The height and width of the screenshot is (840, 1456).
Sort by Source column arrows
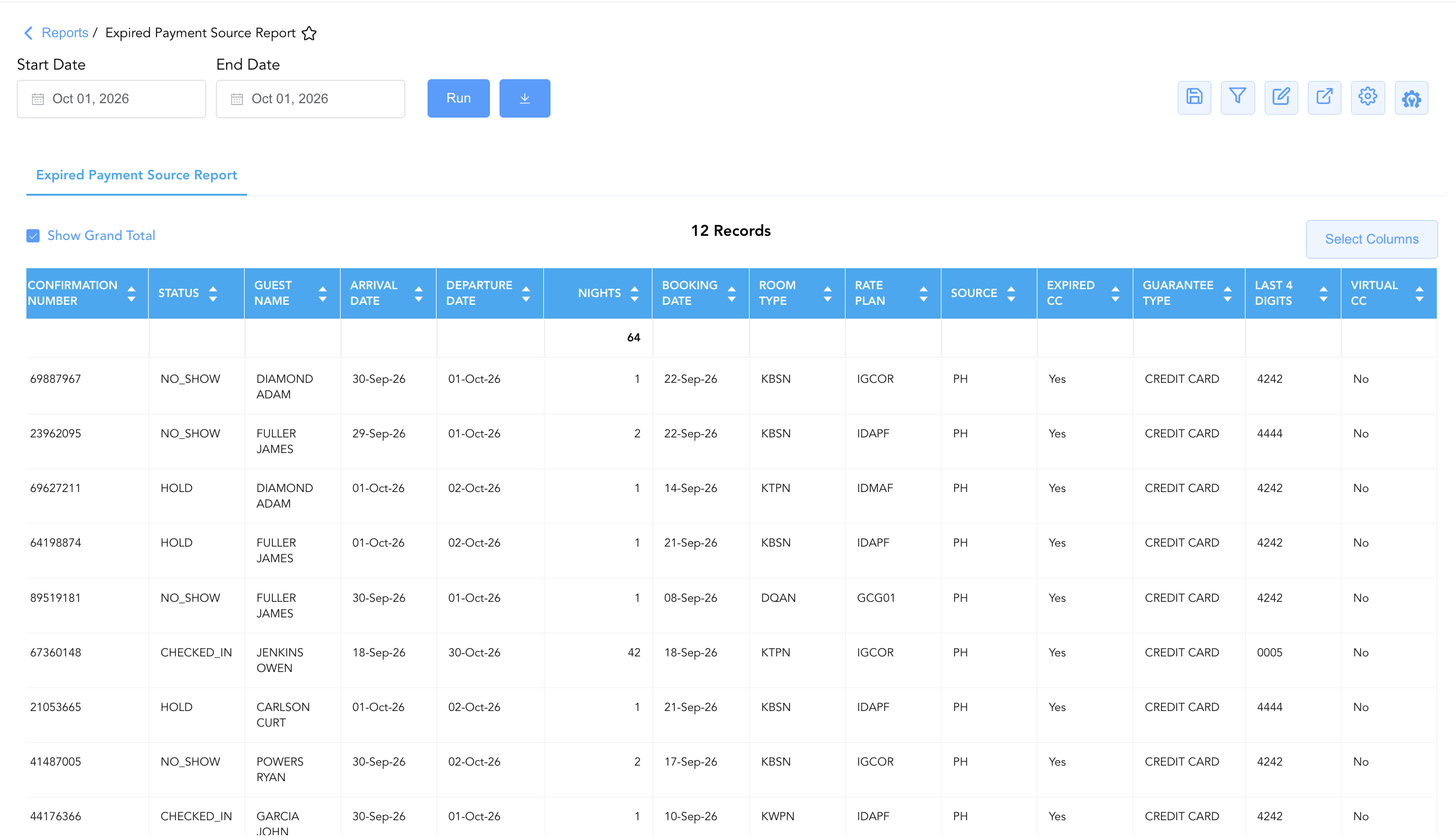[x=1011, y=293]
